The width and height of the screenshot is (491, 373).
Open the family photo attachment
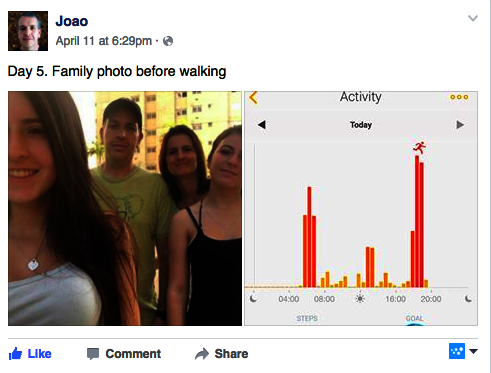pos(125,208)
